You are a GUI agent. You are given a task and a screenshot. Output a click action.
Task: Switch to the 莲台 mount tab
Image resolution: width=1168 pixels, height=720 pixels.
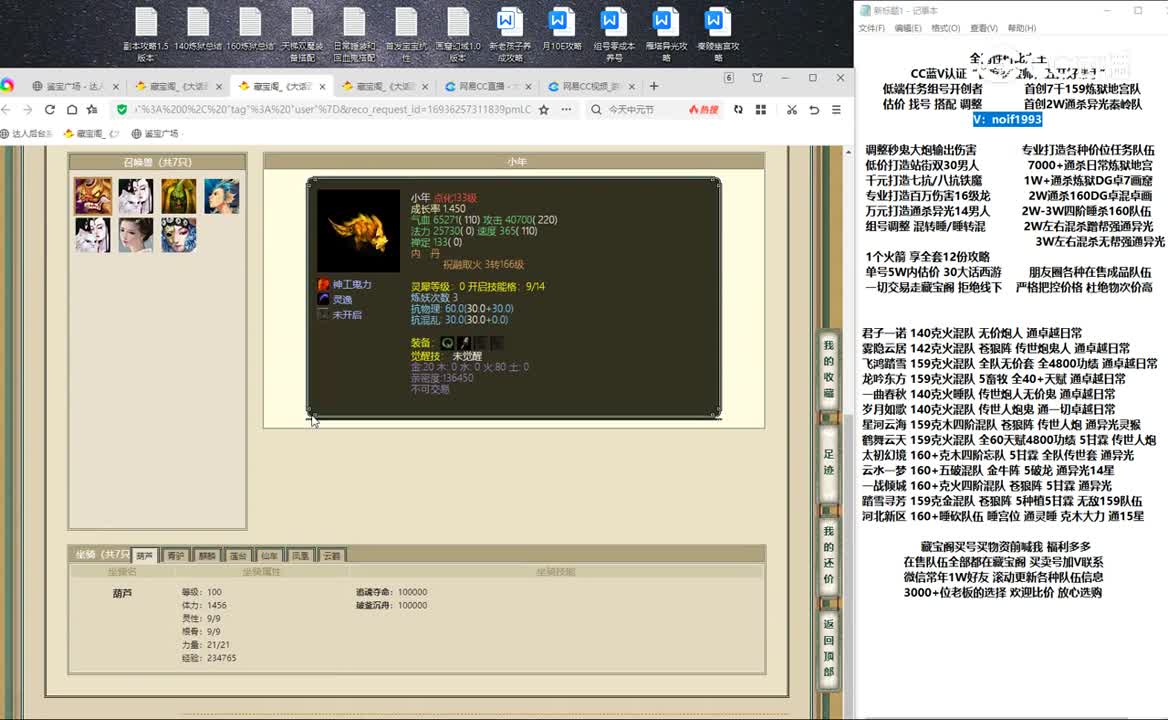[238, 555]
